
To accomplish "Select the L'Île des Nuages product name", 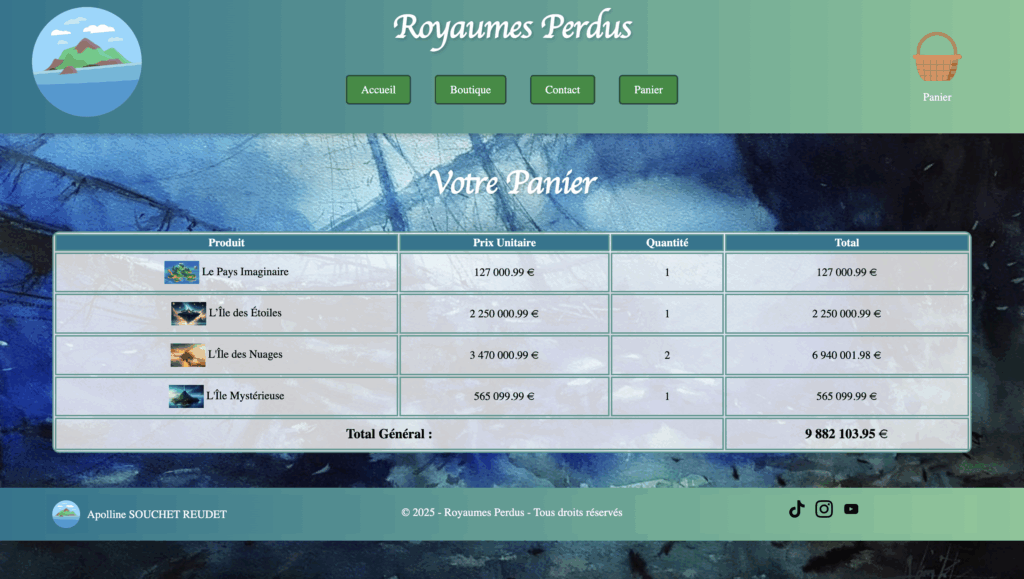I will click(x=245, y=354).
